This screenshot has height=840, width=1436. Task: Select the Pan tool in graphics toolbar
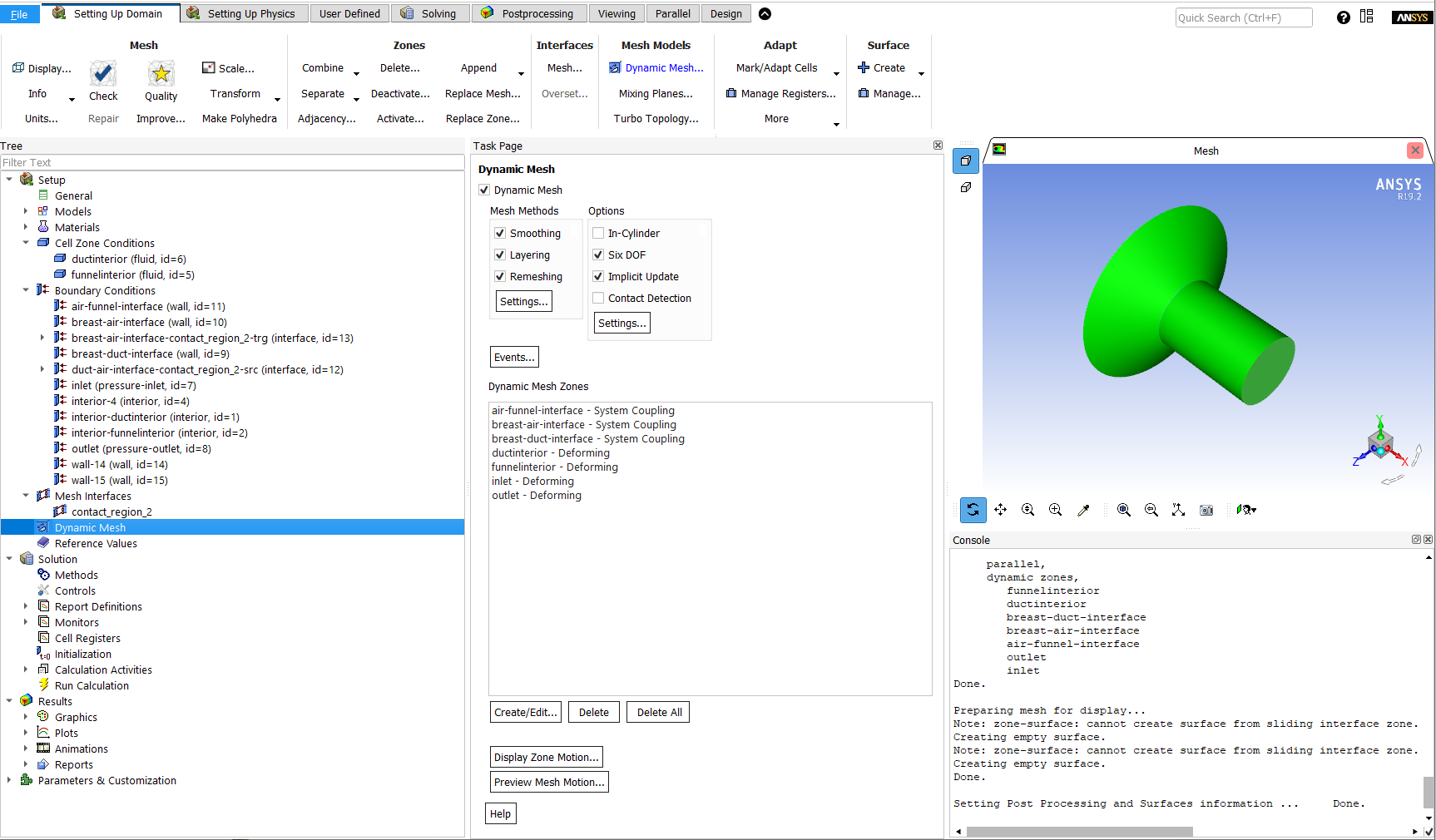click(1001, 510)
